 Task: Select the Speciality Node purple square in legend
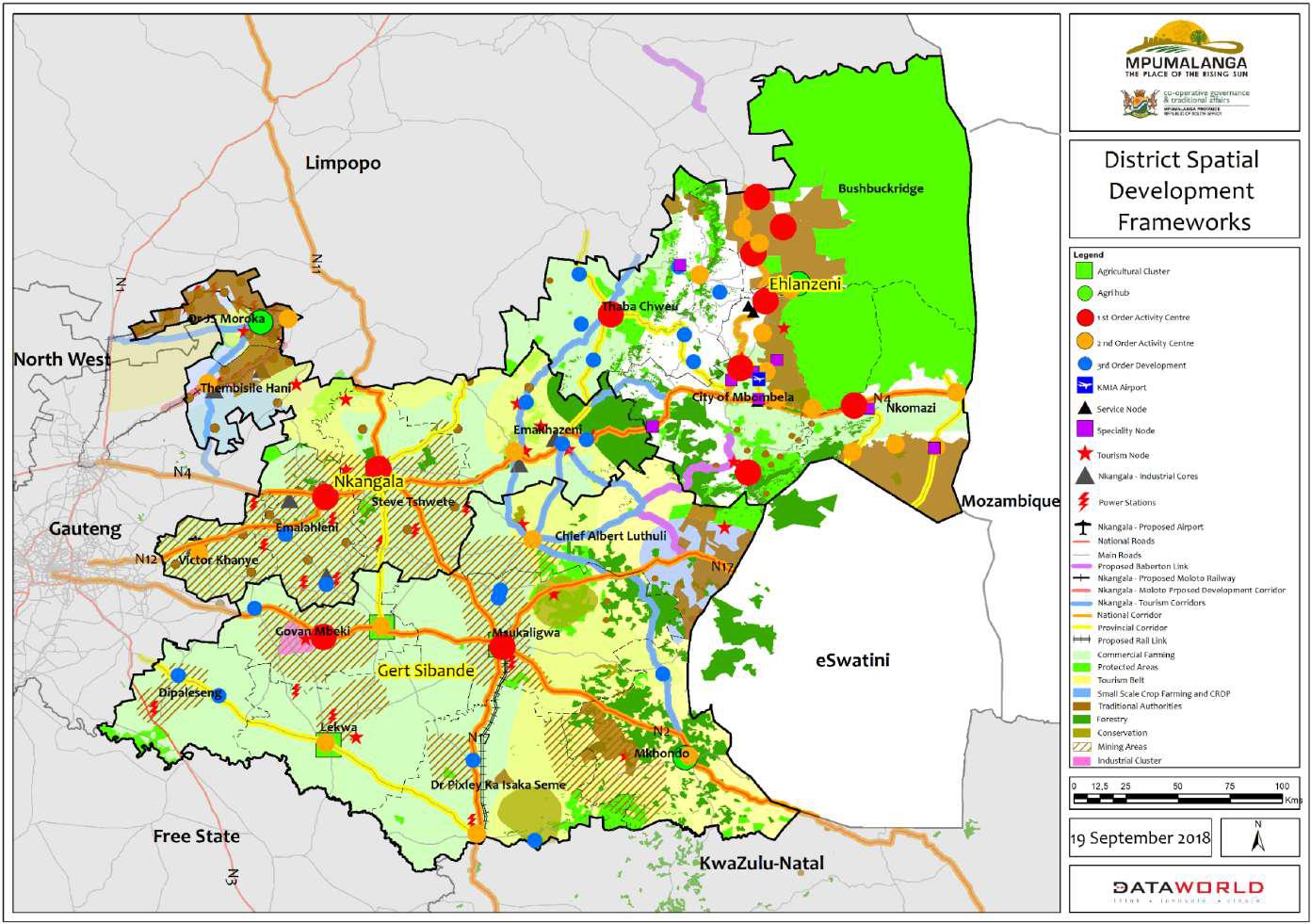click(x=1085, y=430)
